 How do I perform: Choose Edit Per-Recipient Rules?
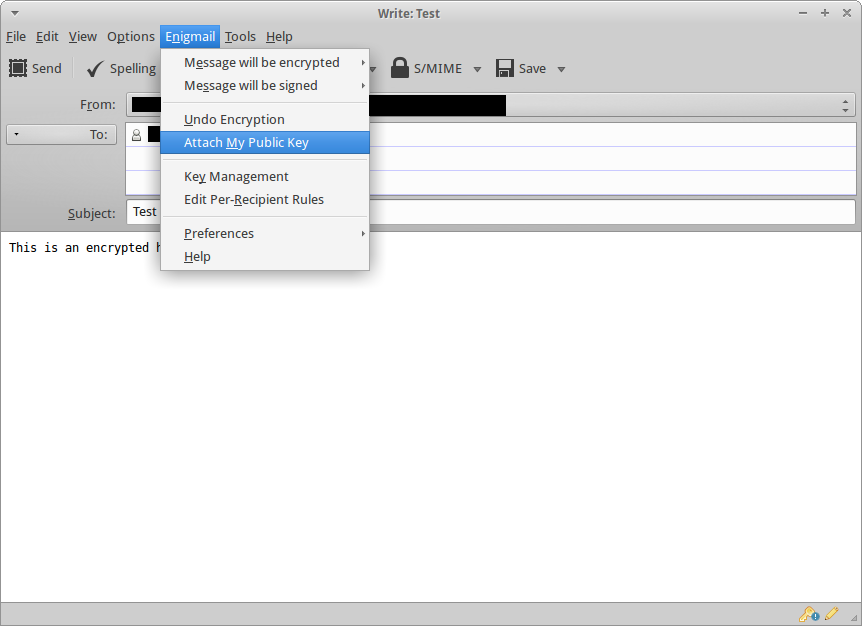(265, 200)
